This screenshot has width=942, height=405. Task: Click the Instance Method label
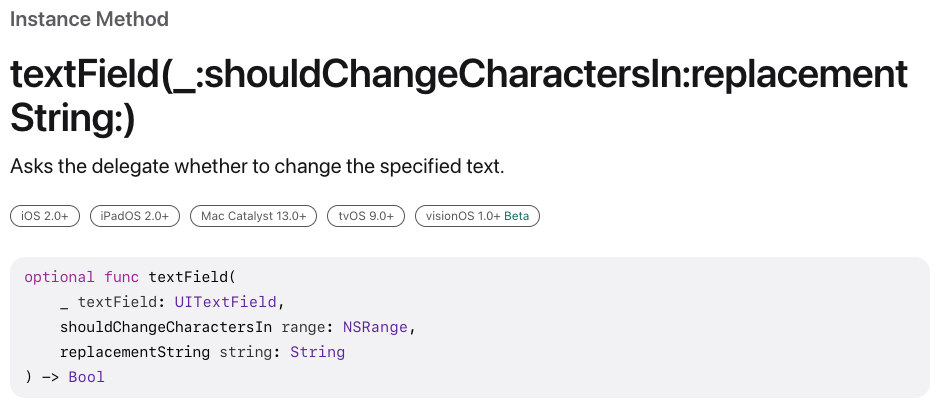coord(89,19)
